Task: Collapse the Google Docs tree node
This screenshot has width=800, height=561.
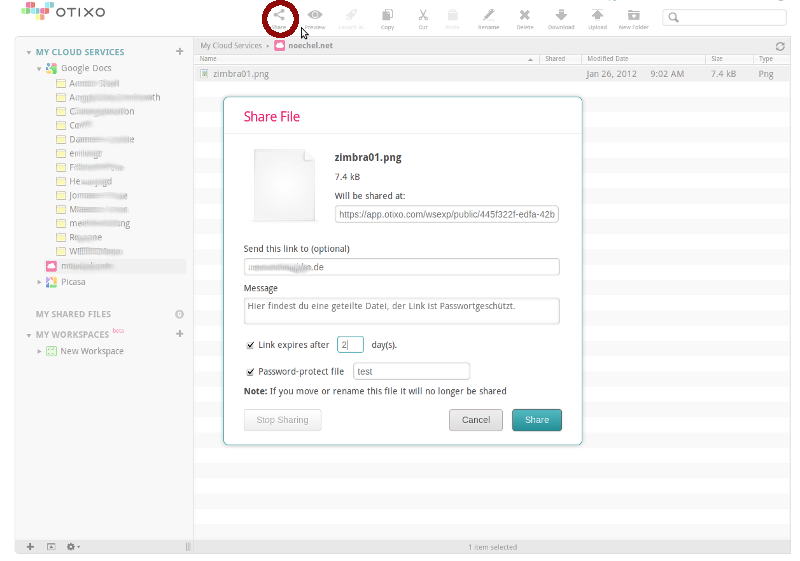Action: (x=40, y=69)
